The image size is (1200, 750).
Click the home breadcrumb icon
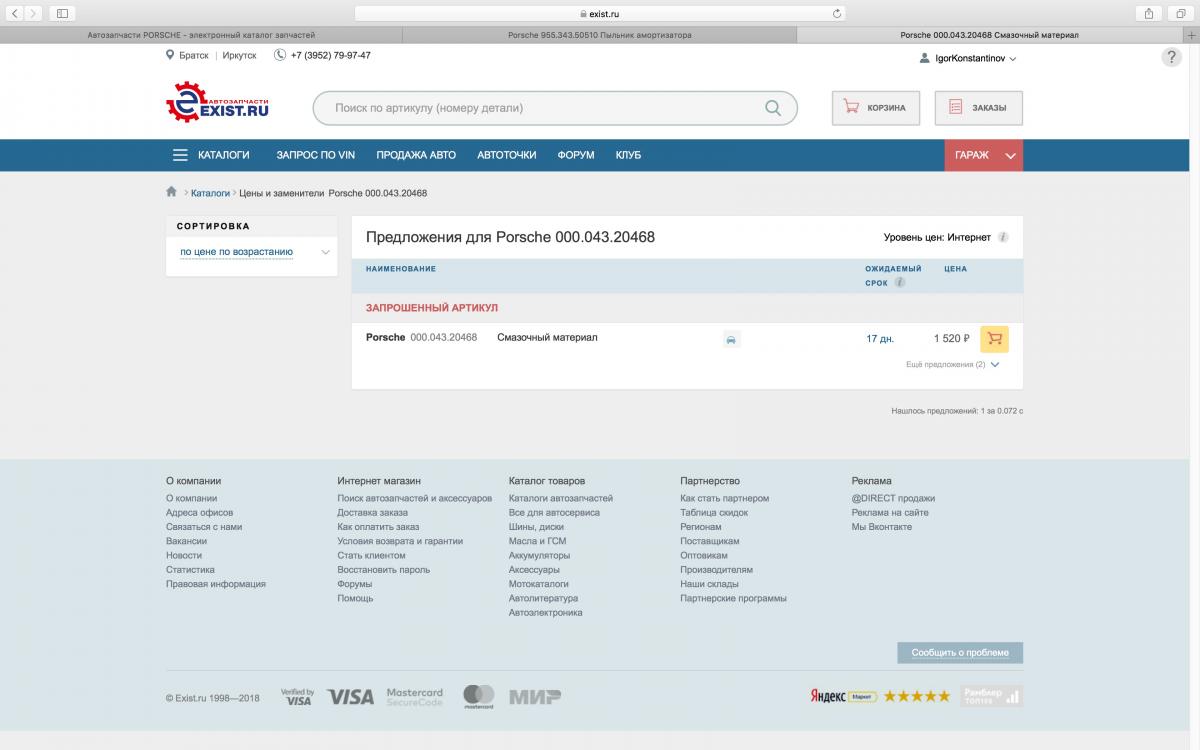[x=172, y=192]
